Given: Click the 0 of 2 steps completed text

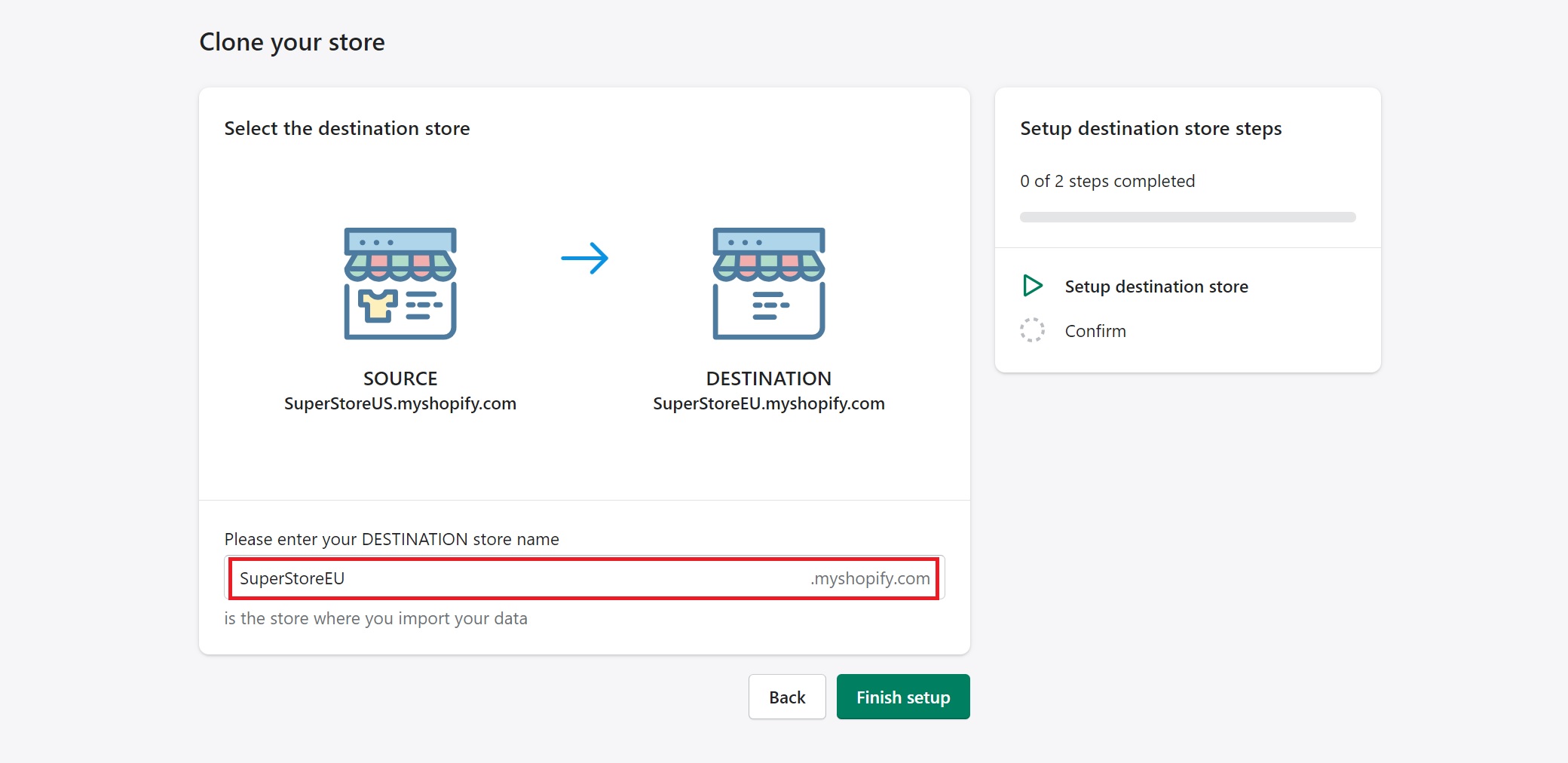Looking at the screenshot, I should coord(1107,181).
